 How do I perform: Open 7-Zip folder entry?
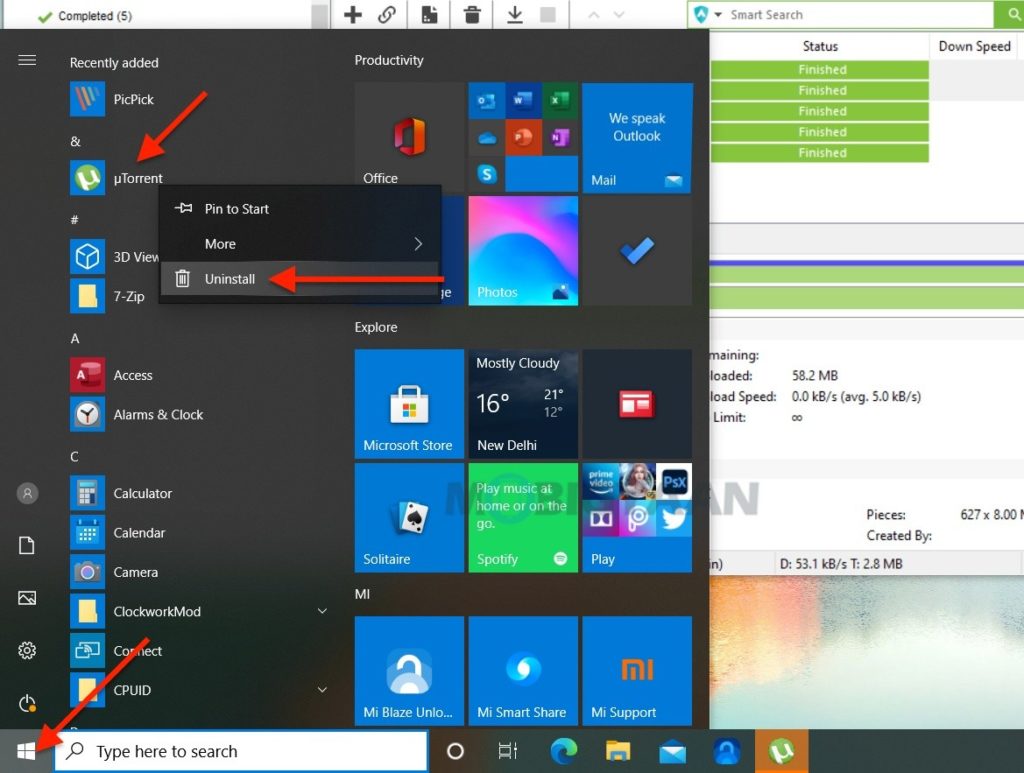point(108,296)
